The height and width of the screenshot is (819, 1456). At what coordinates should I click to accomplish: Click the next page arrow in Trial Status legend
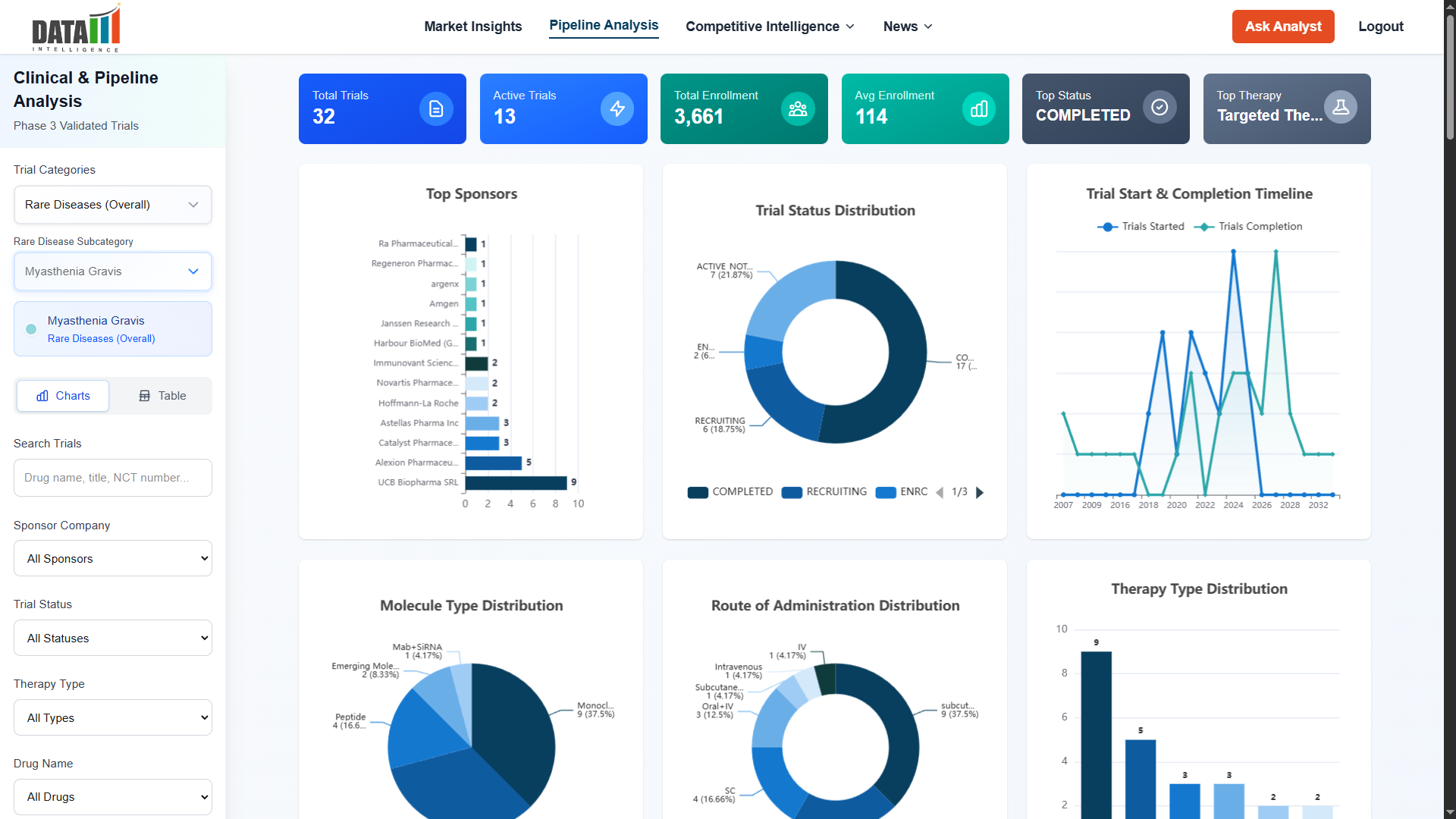[x=981, y=492]
